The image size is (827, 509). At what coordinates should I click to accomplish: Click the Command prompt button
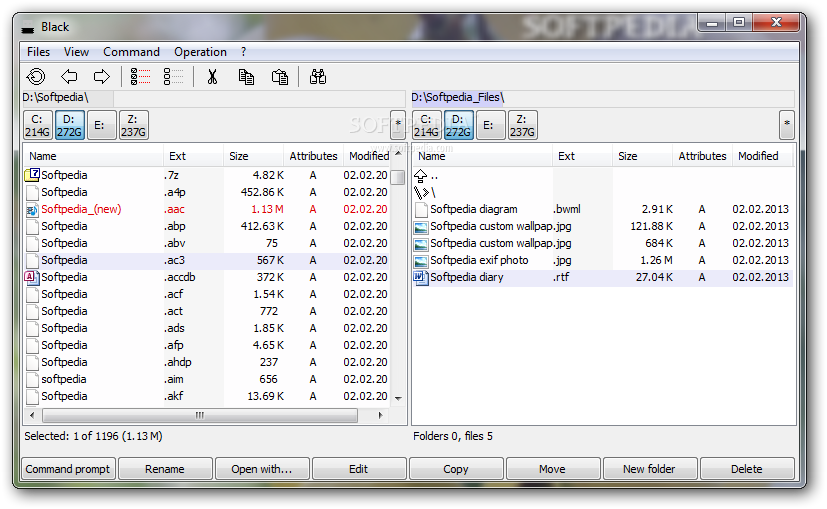click(x=68, y=469)
